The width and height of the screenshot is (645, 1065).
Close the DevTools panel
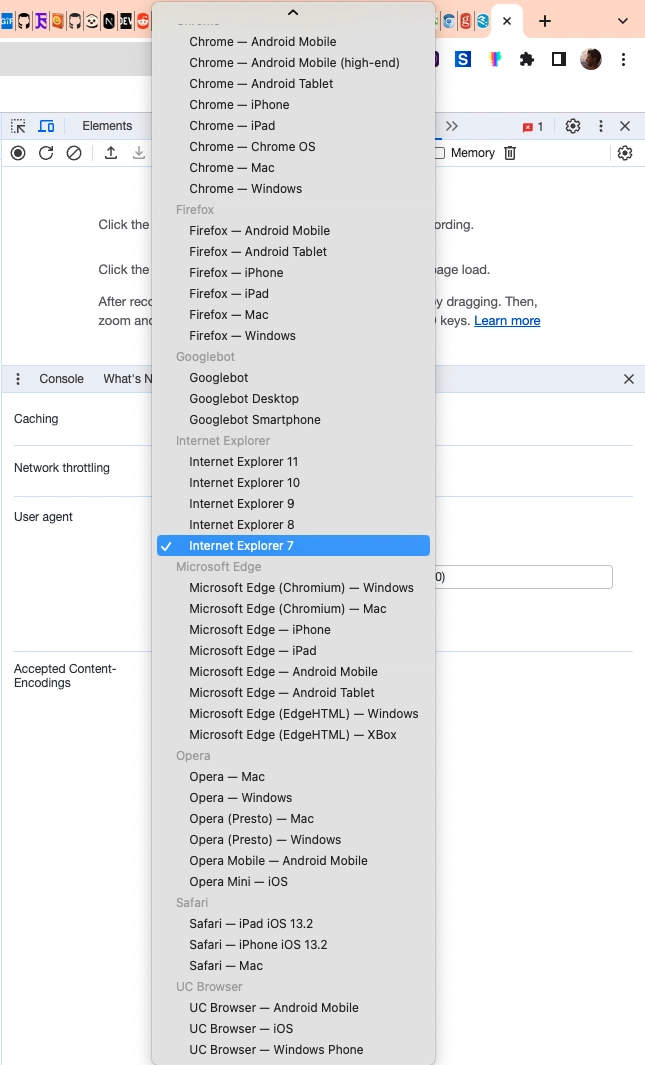[625, 126]
